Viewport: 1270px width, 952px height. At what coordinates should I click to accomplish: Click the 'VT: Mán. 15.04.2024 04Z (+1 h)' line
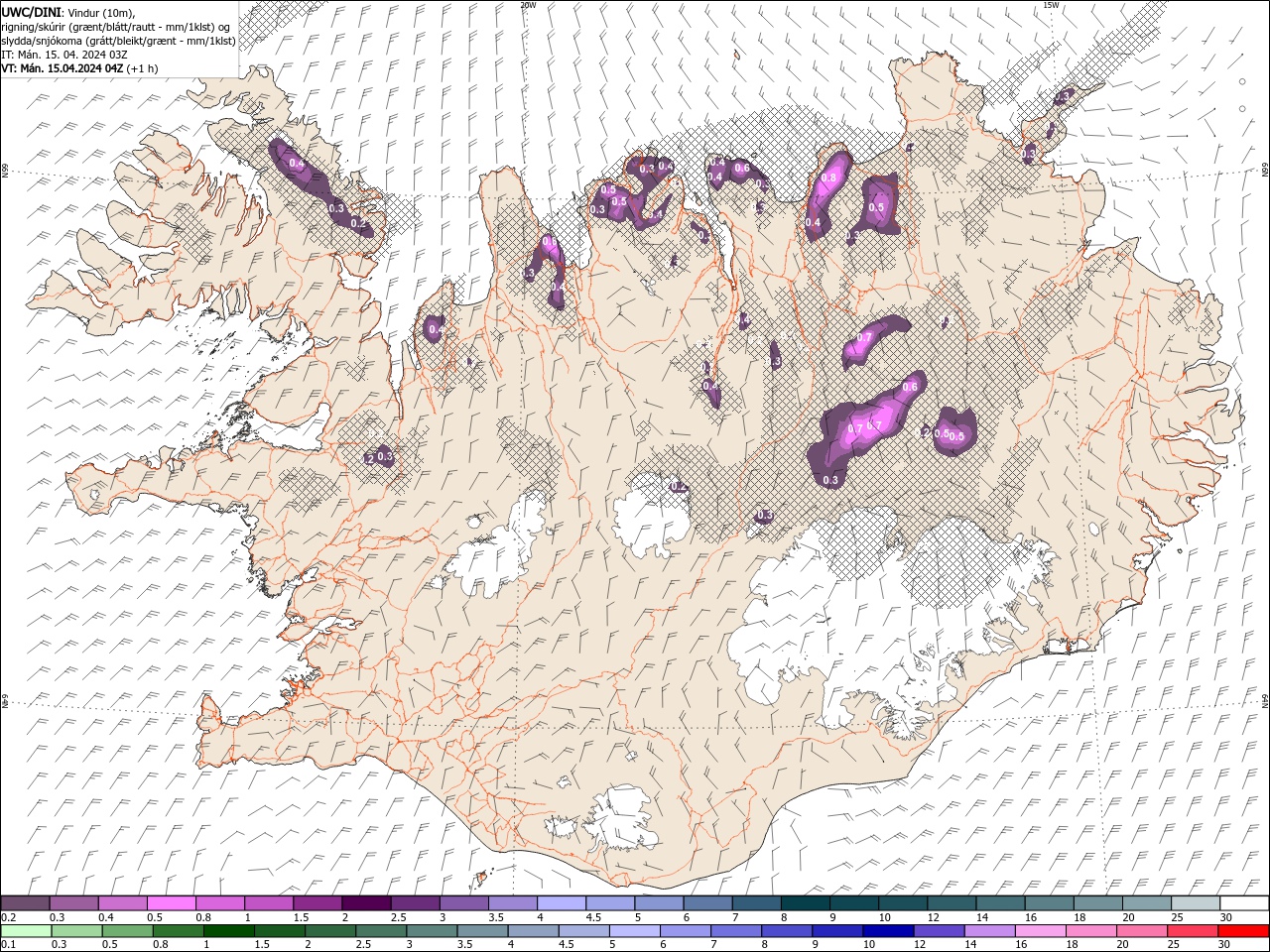[x=79, y=68]
